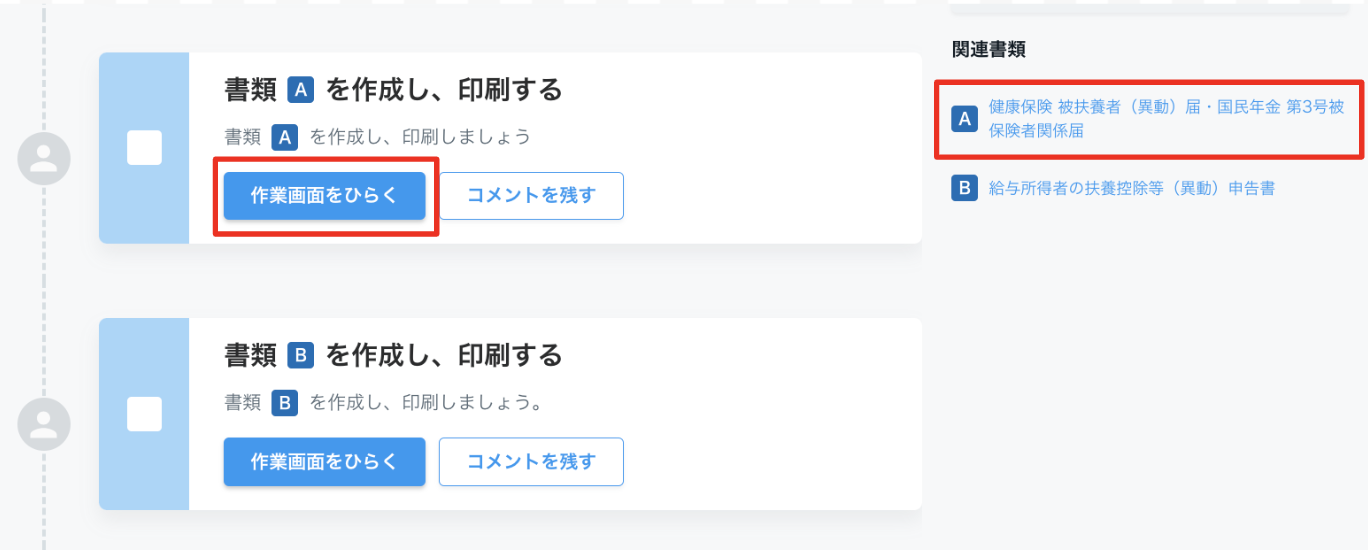Image resolution: width=1368 pixels, height=550 pixels.
Task: Click the assignee avatar beside the 書類 B task
Action: (44, 423)
